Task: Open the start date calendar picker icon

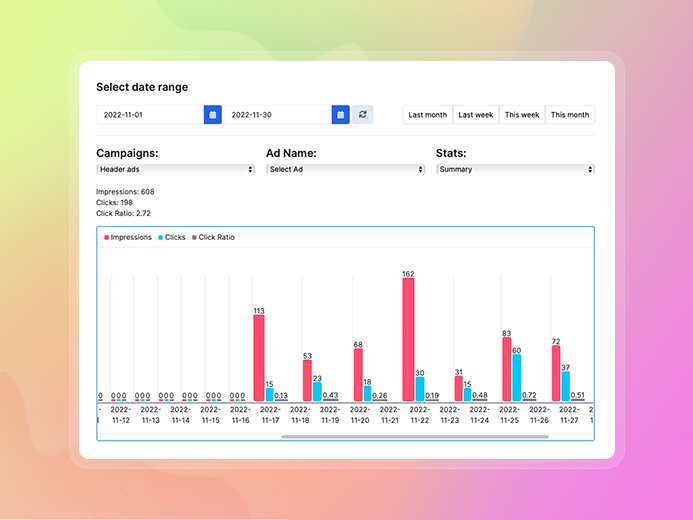Action: tap(213, 115)
